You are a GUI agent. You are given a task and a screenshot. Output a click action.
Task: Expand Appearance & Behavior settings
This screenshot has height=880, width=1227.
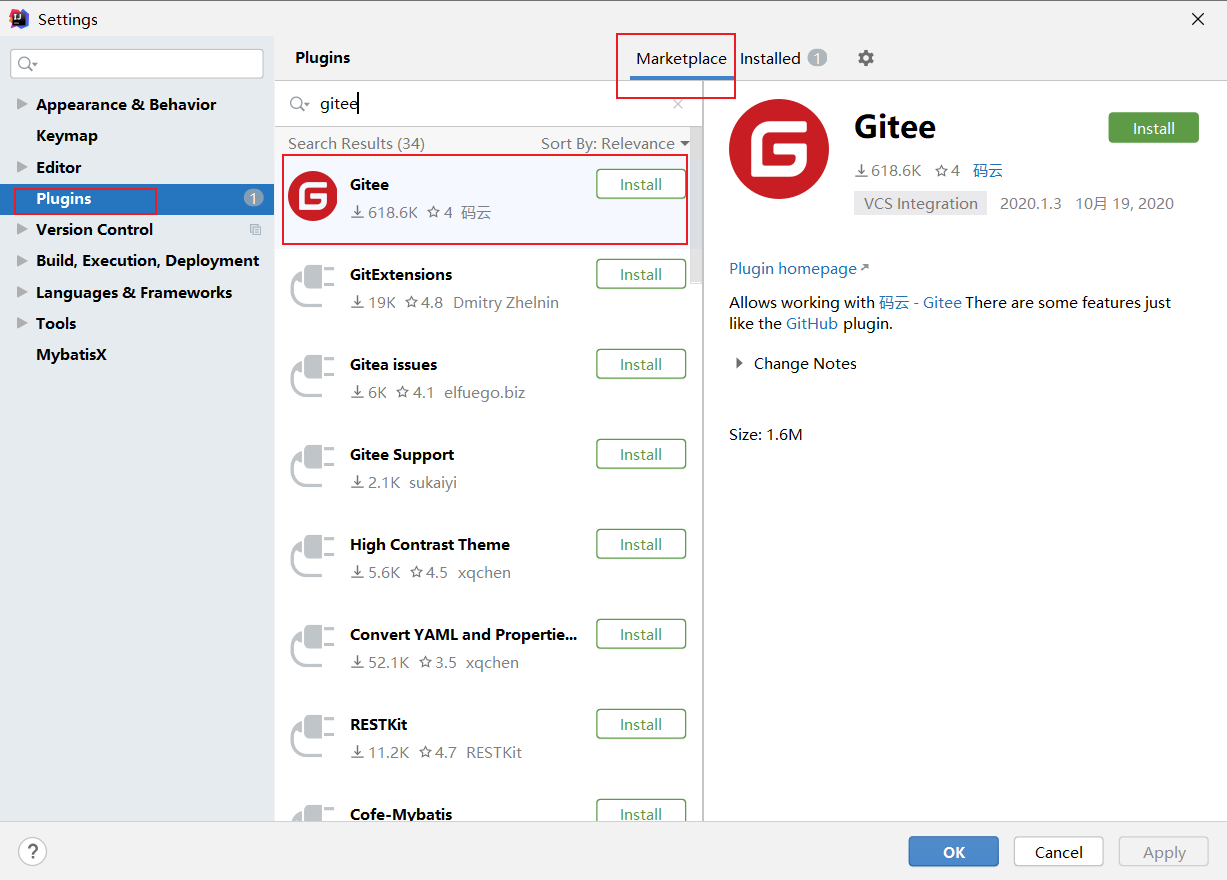22,104
